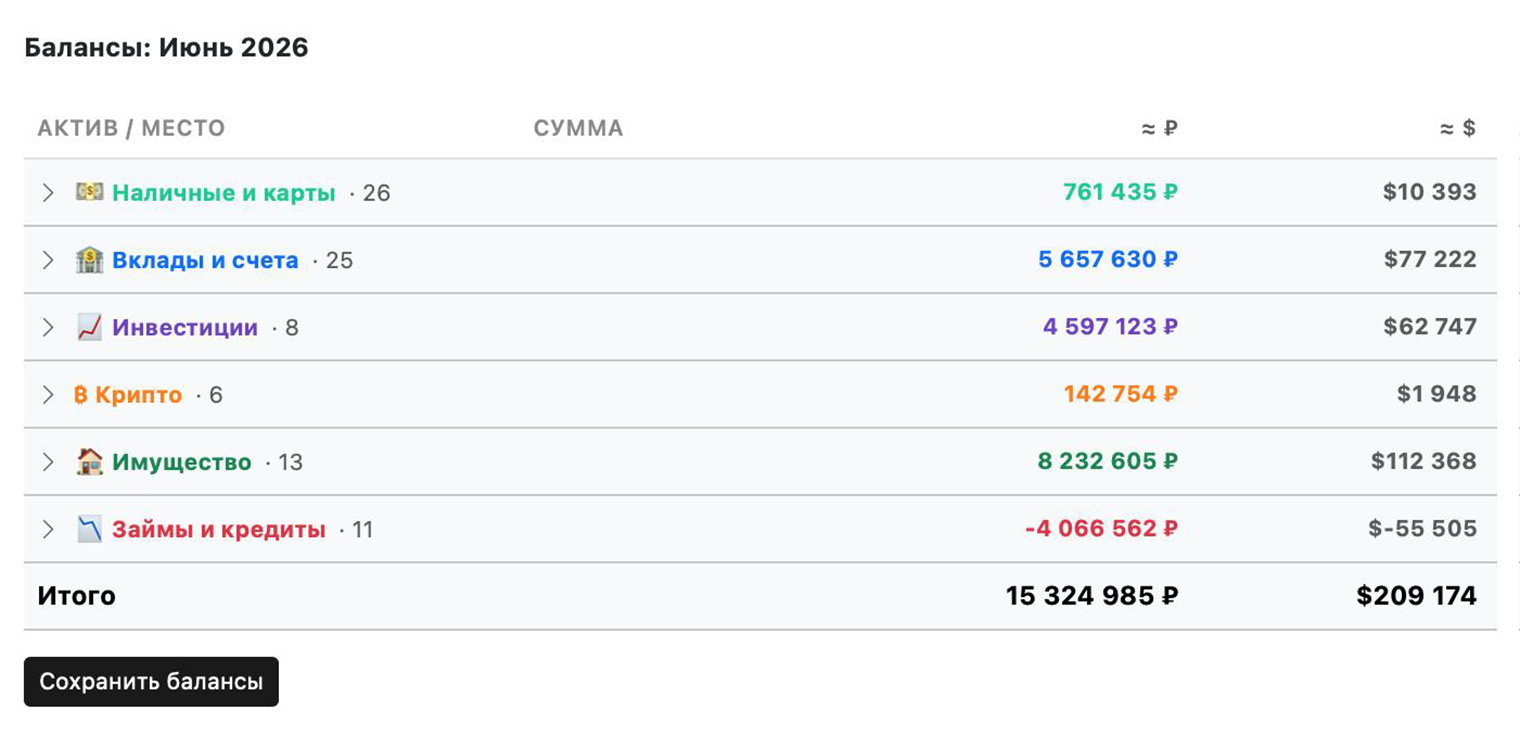The width and height of the screenshot is (1520, 748).
Task: Click the falling chart icon for Займы и кредиты
Action: tap(90, 529)
